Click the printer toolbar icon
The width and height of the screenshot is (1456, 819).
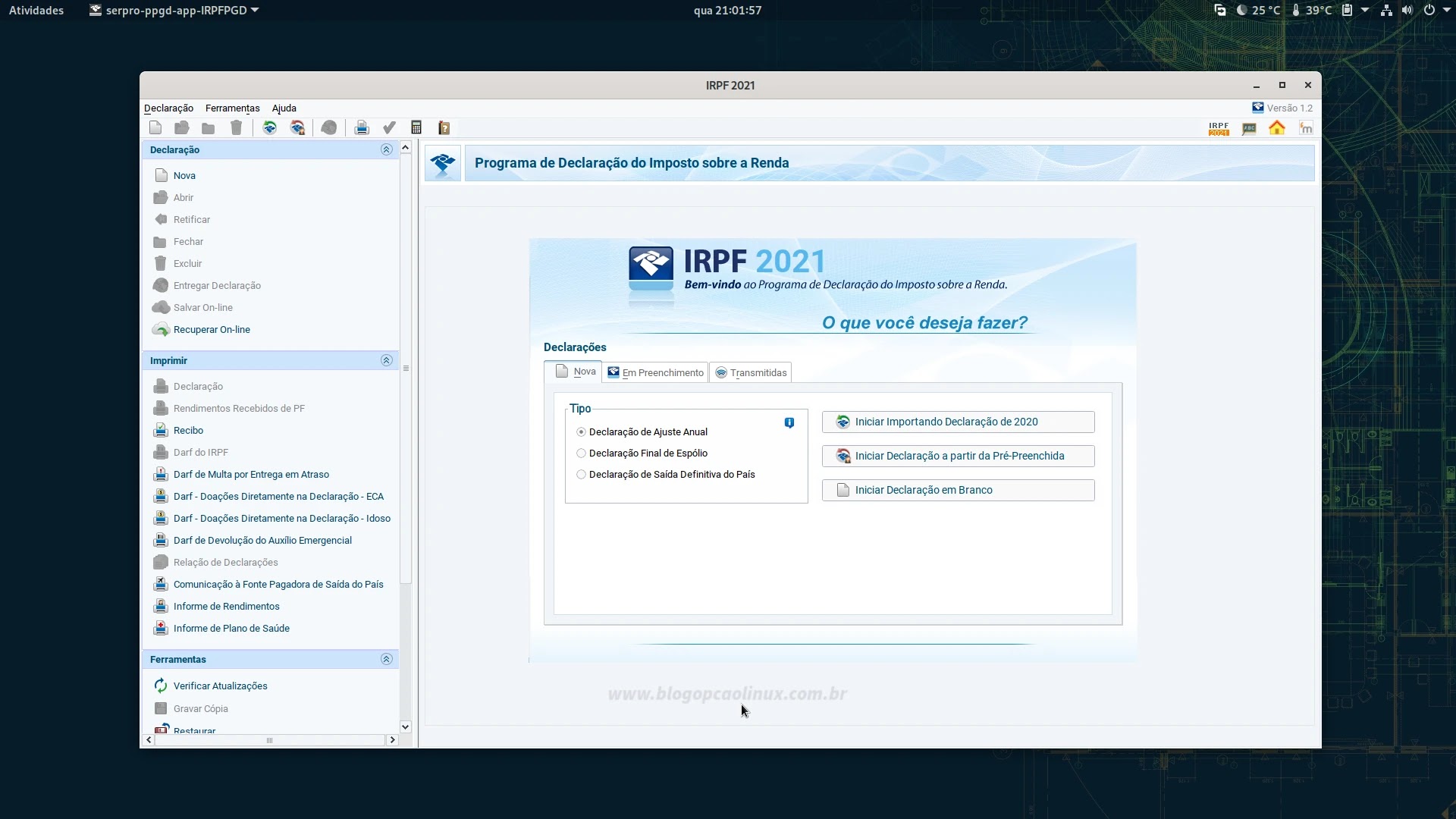362,127
